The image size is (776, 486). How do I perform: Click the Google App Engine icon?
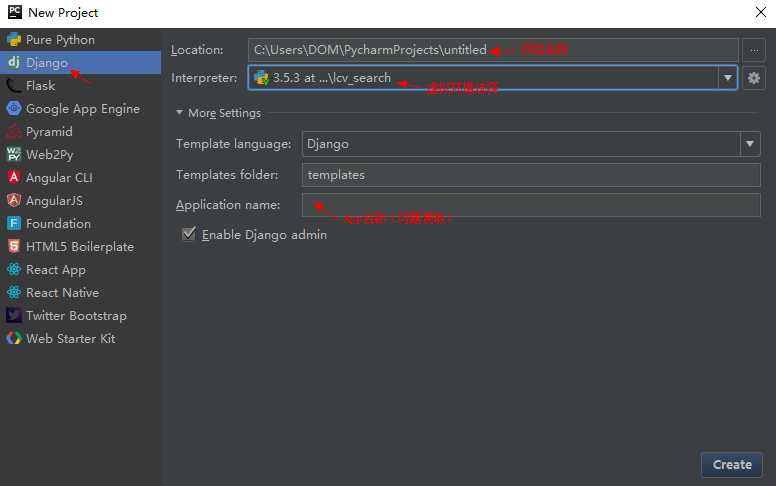point(14,108)
